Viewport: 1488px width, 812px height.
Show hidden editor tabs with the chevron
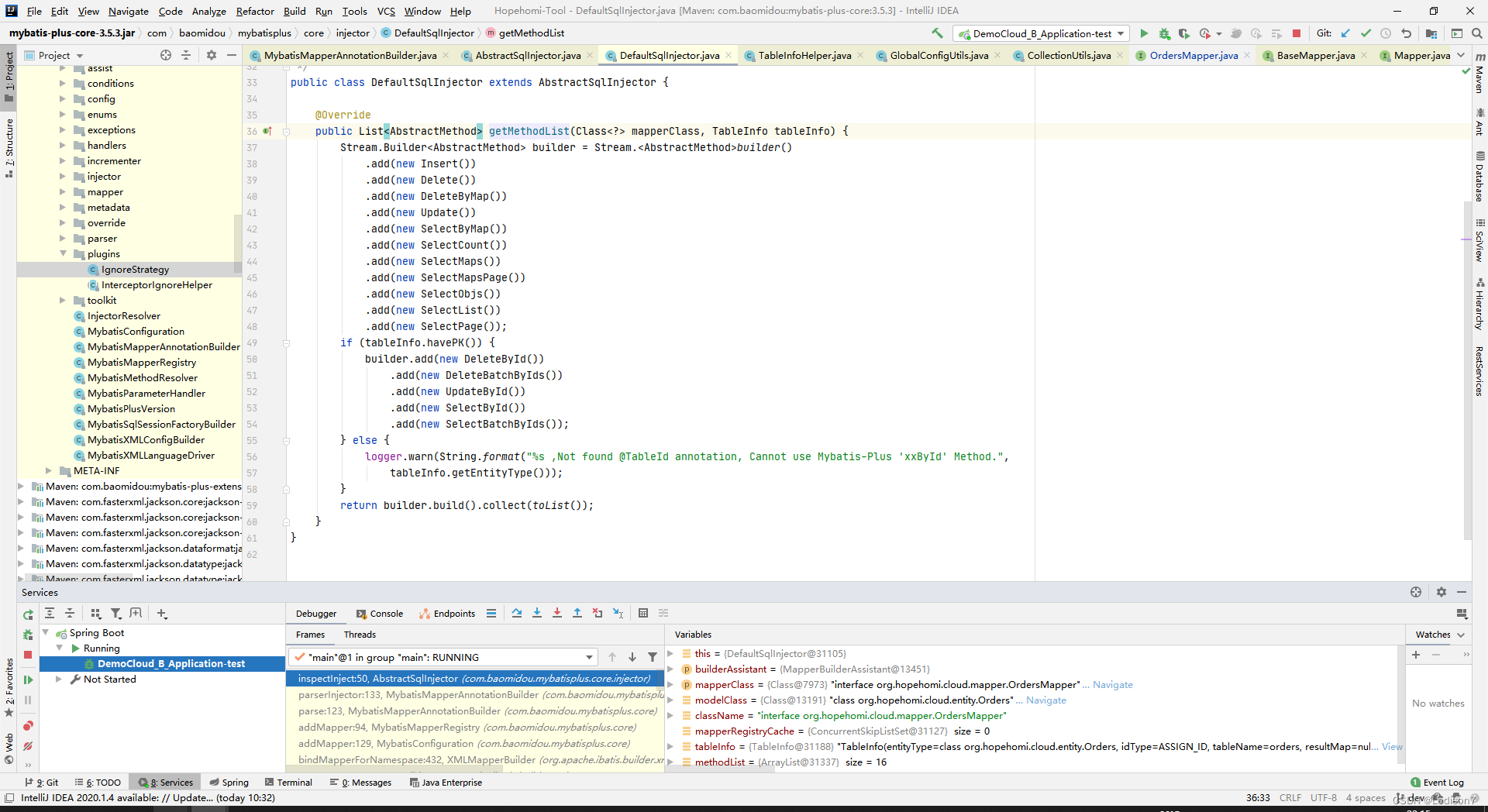1461,55
